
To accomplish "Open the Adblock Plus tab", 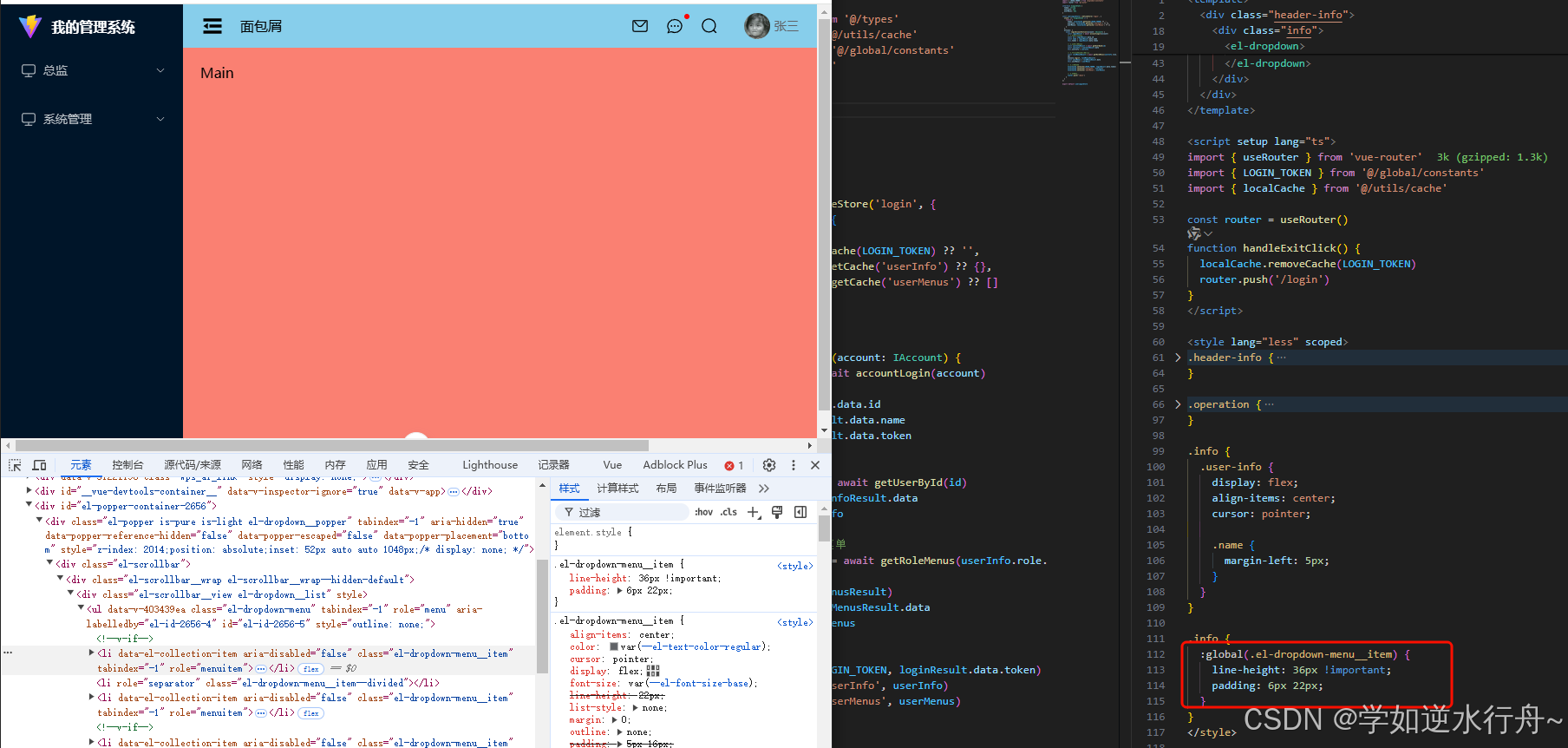I will coord(675,465).
